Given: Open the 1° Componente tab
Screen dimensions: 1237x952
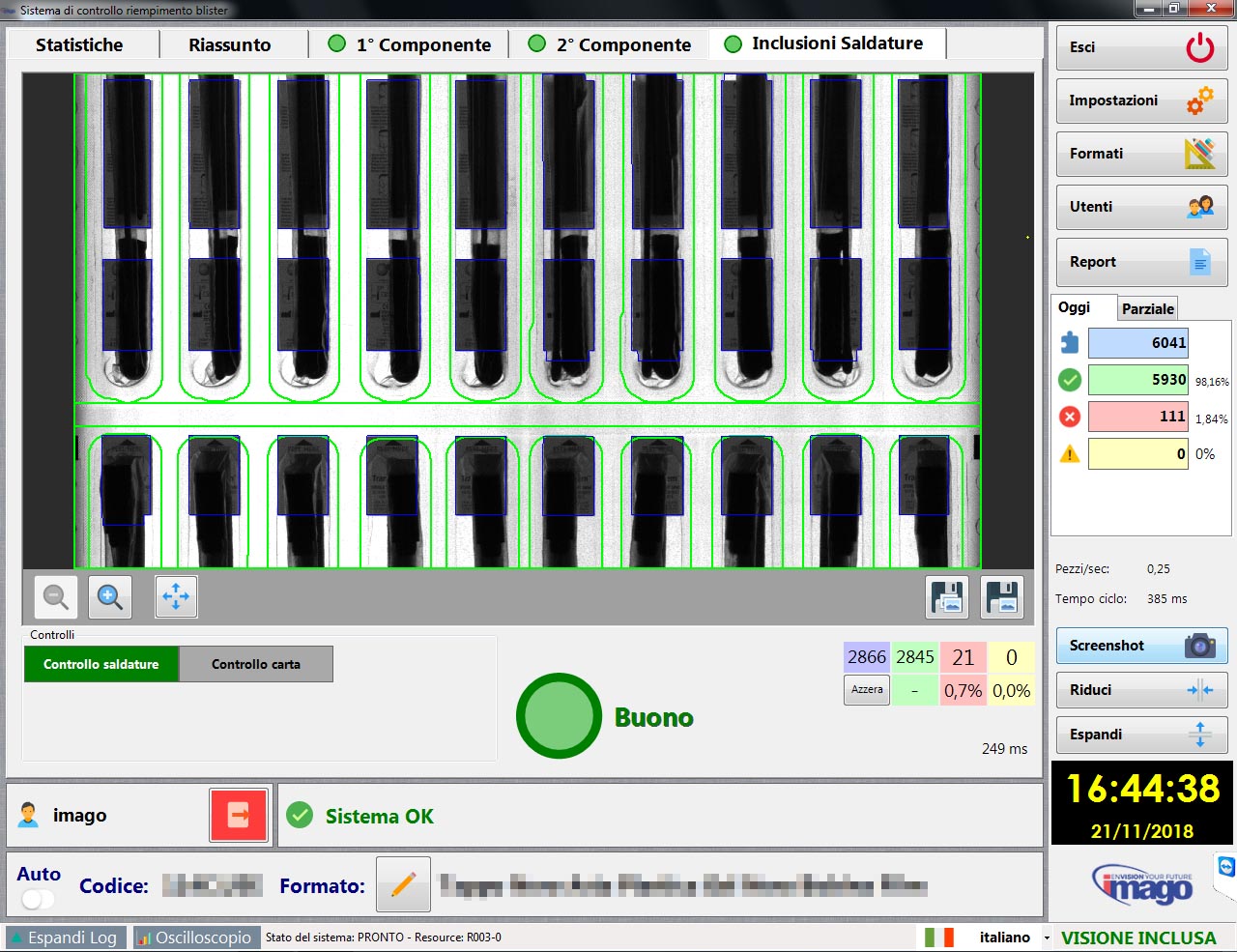Looking at the screenshot, I should (409, 44).
